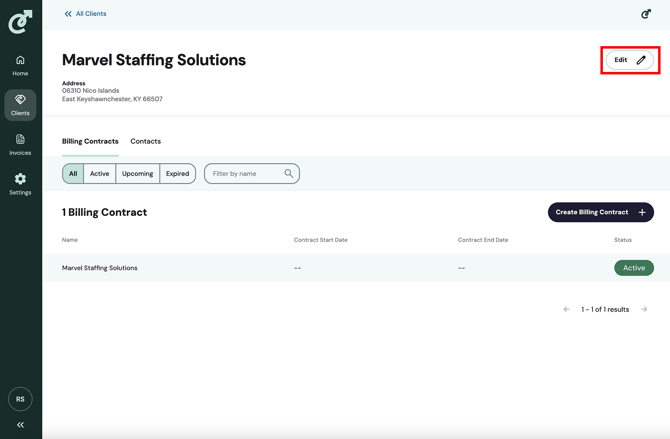
Task: Focus the Filter by name field
Action: pyautogui.click(x=252, y=174)
